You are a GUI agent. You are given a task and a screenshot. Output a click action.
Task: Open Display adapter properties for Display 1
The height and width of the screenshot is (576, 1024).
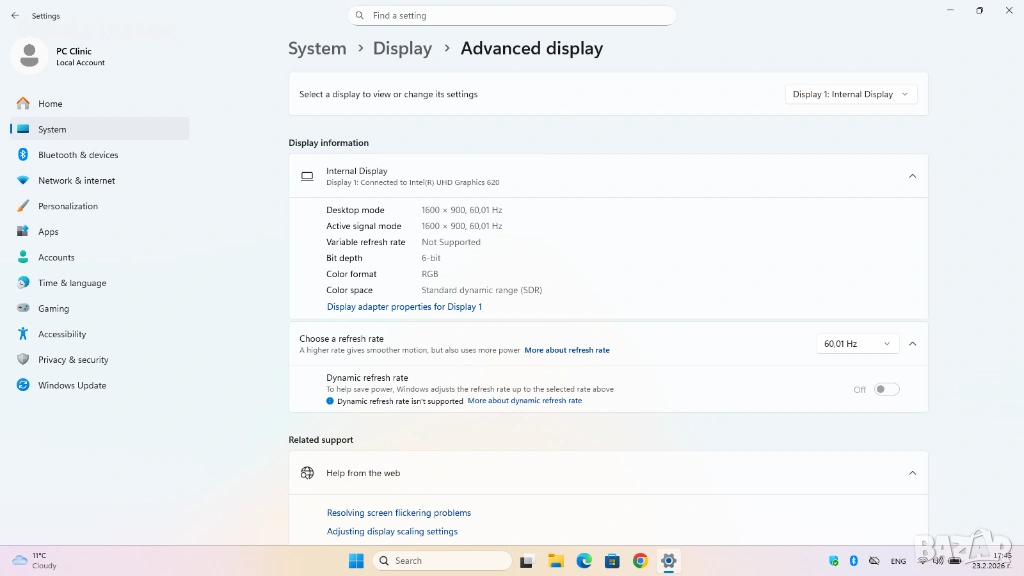click(404, 307)
